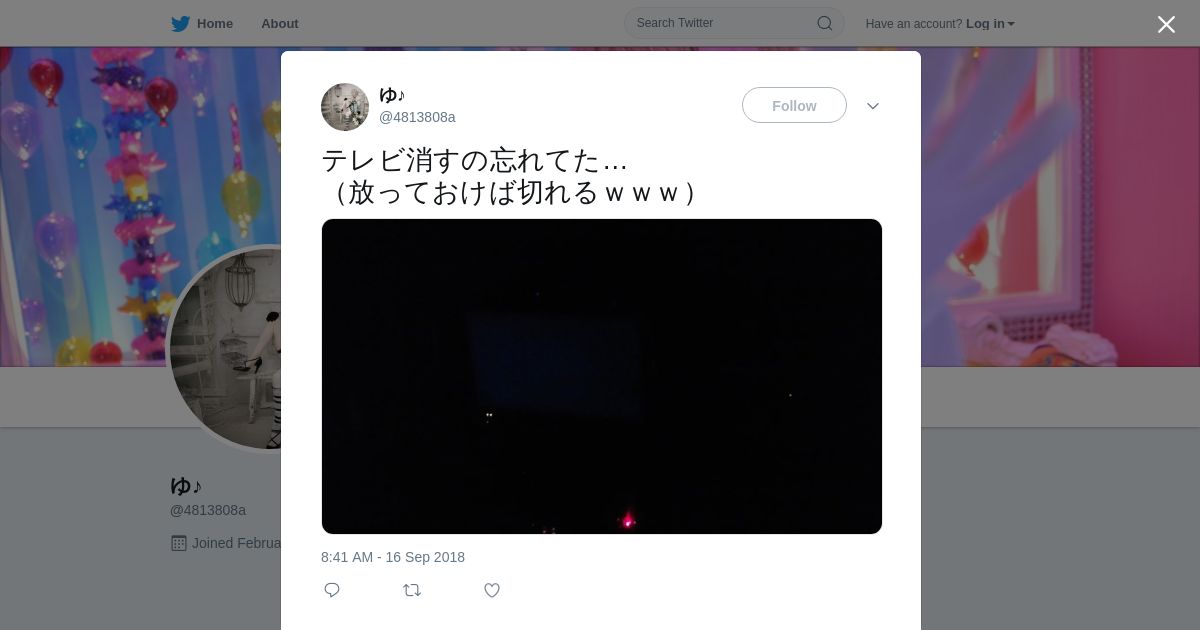Open the dark tweet photo
This screenshot has width=1200, height=630.
pyautogui.click(x=602, y=376)
